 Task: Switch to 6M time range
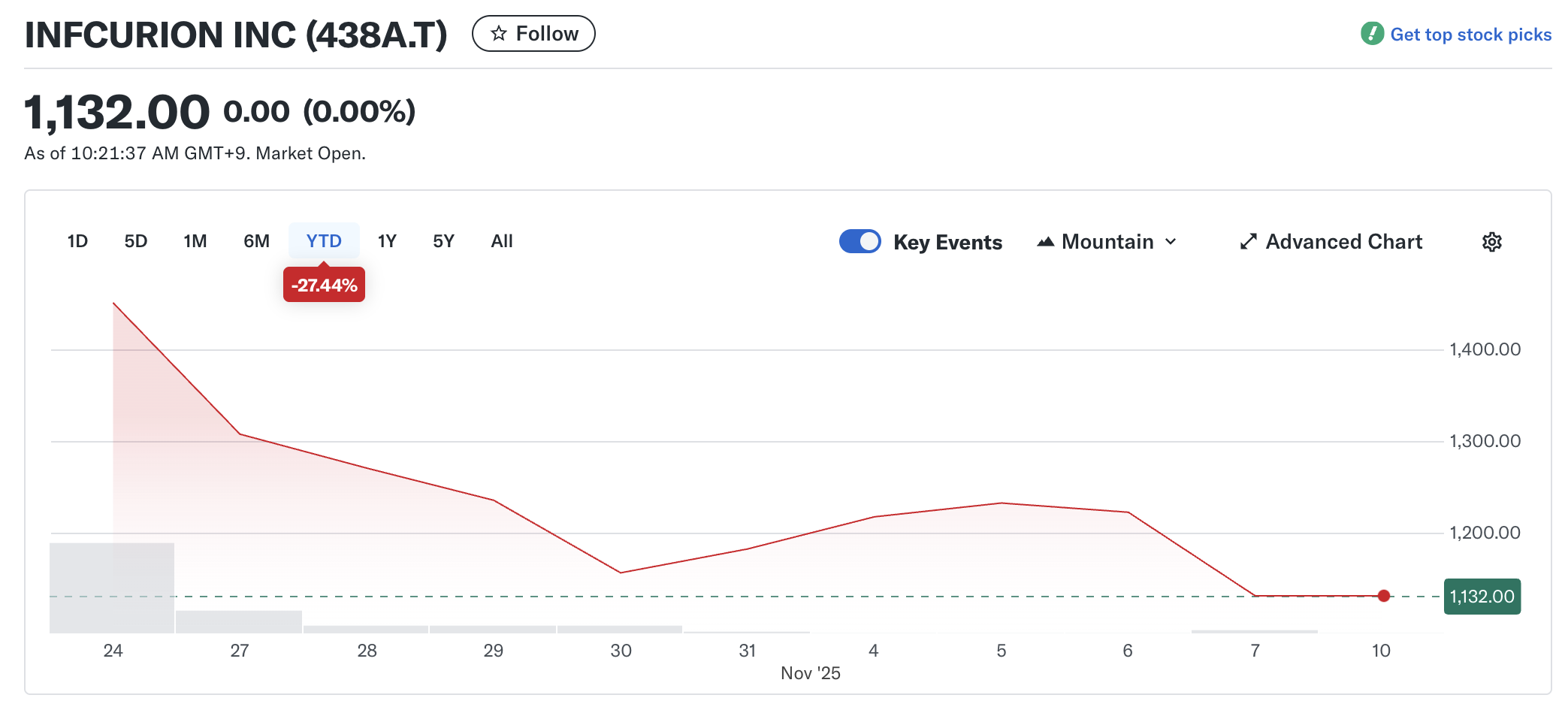(256, 241)
